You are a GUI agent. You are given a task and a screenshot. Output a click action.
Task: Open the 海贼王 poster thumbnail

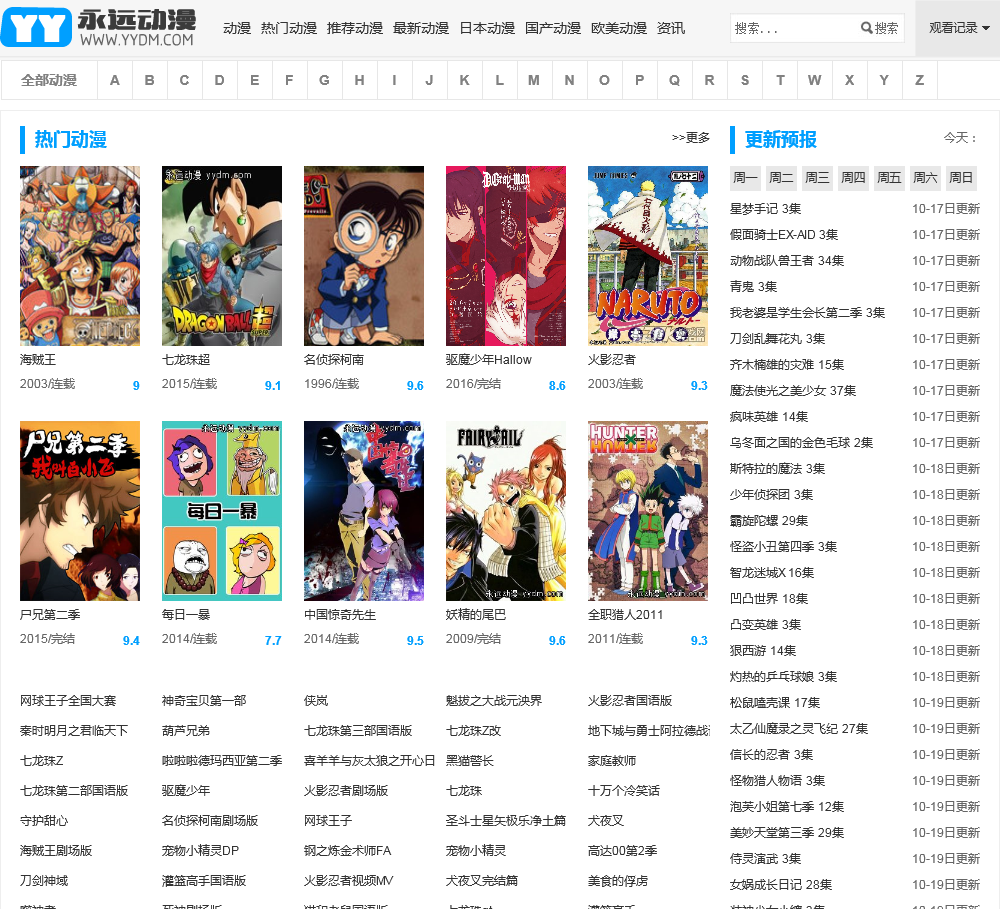point(80,256)
